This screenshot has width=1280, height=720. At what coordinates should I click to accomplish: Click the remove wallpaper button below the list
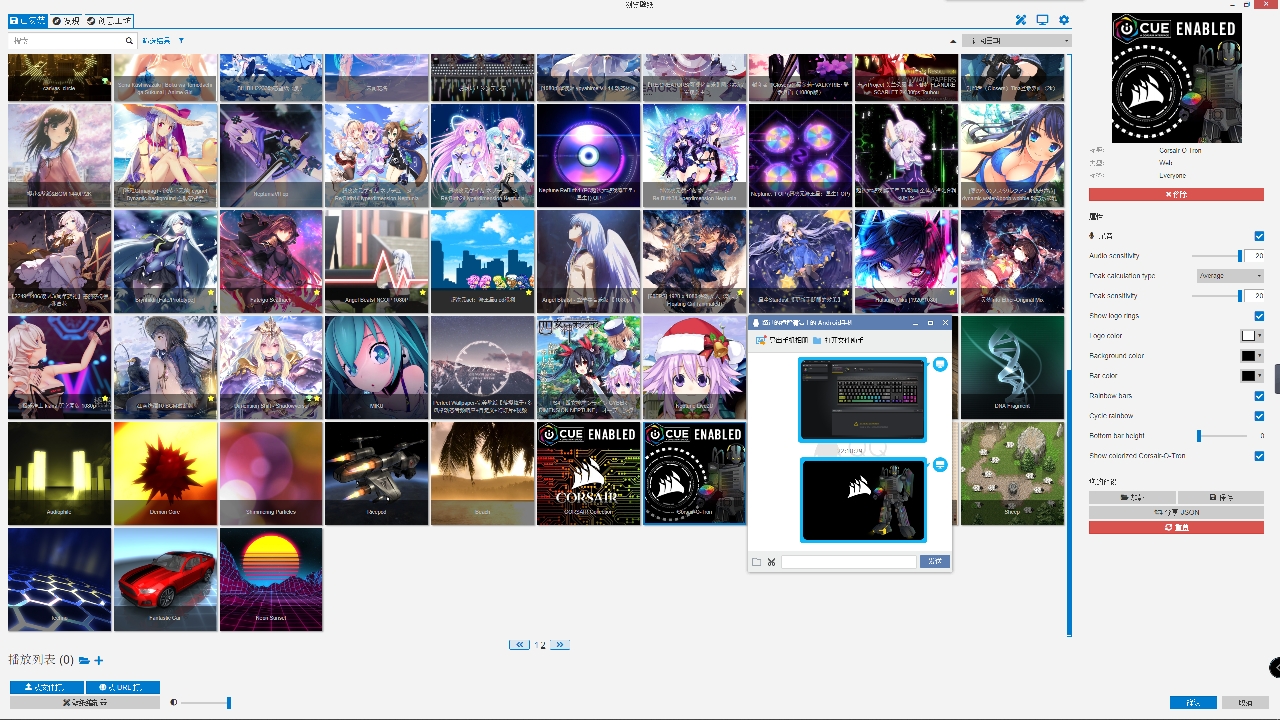tap(85, 703)
